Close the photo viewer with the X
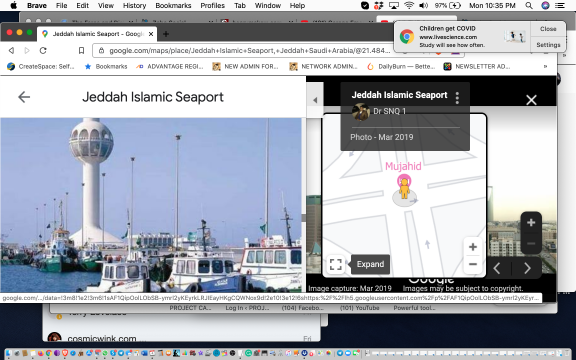 coord(531,100)
